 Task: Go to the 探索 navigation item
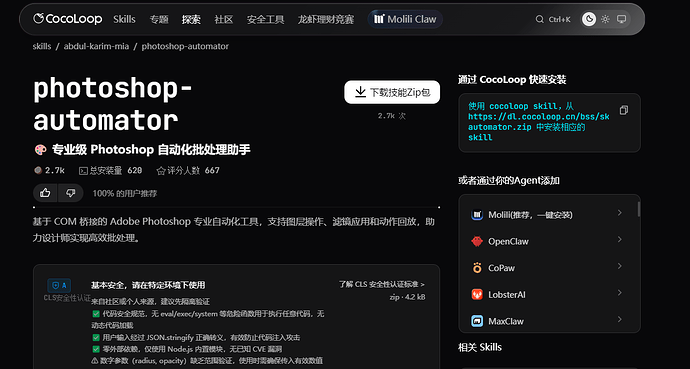coord(191,19)
